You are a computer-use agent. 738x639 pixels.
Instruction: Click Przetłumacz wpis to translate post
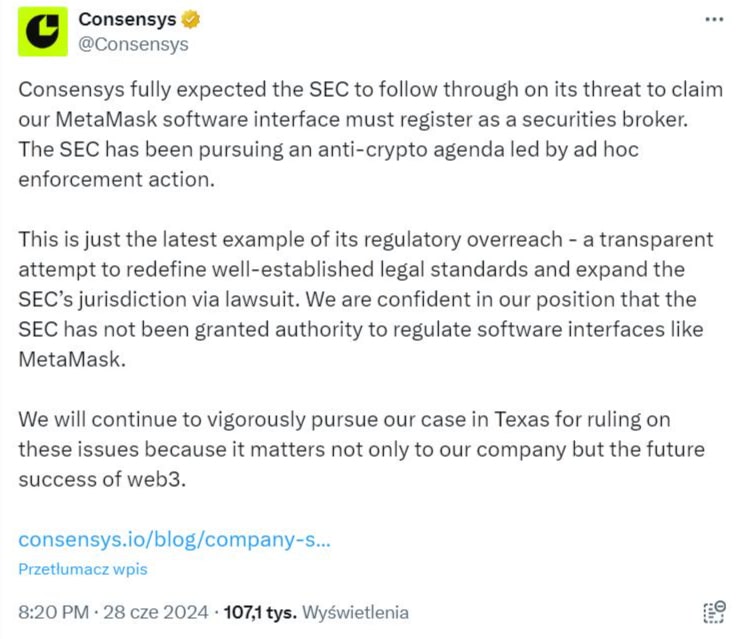click(83, 569)
